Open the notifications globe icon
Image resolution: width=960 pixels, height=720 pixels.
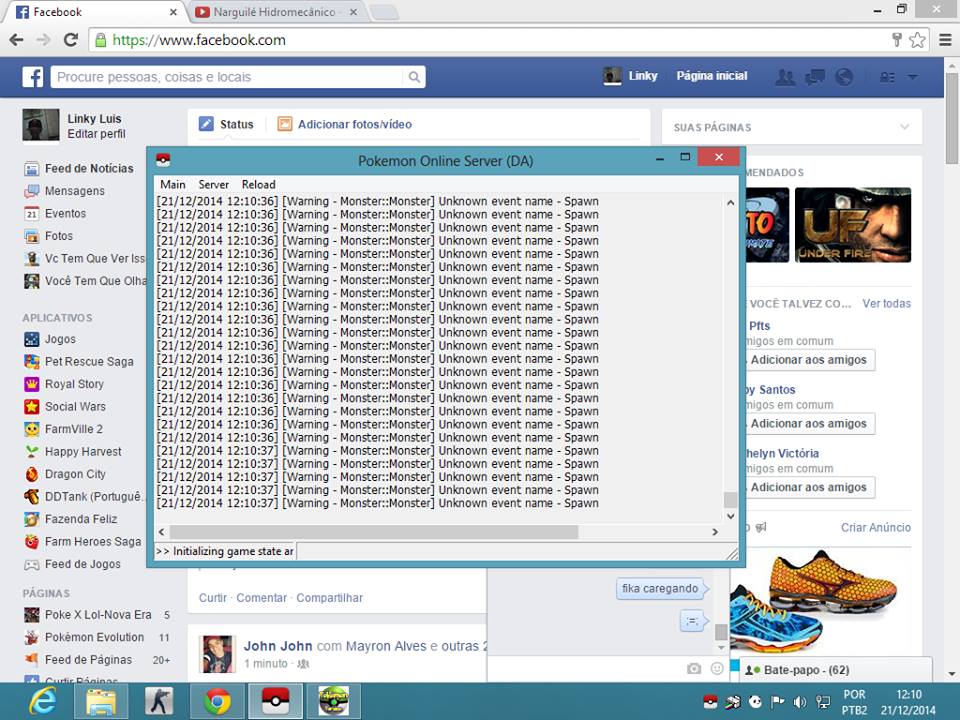pyautogui.click(x=844, y=77)
